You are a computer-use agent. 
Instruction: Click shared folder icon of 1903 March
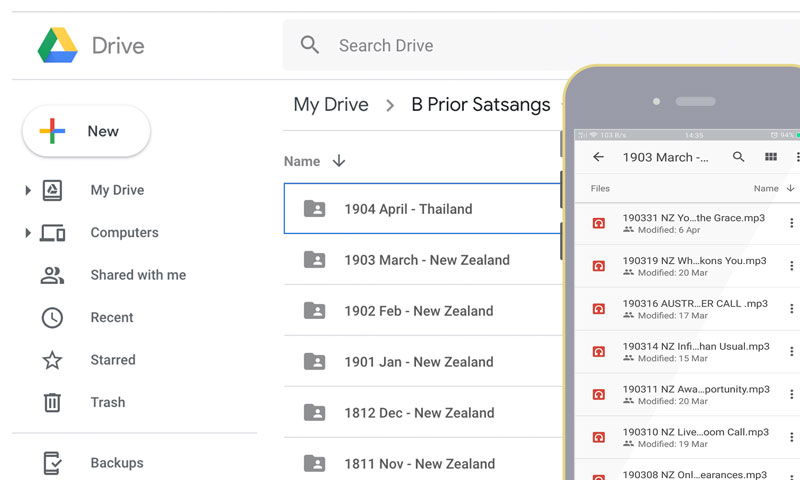[x=314, y=259]
